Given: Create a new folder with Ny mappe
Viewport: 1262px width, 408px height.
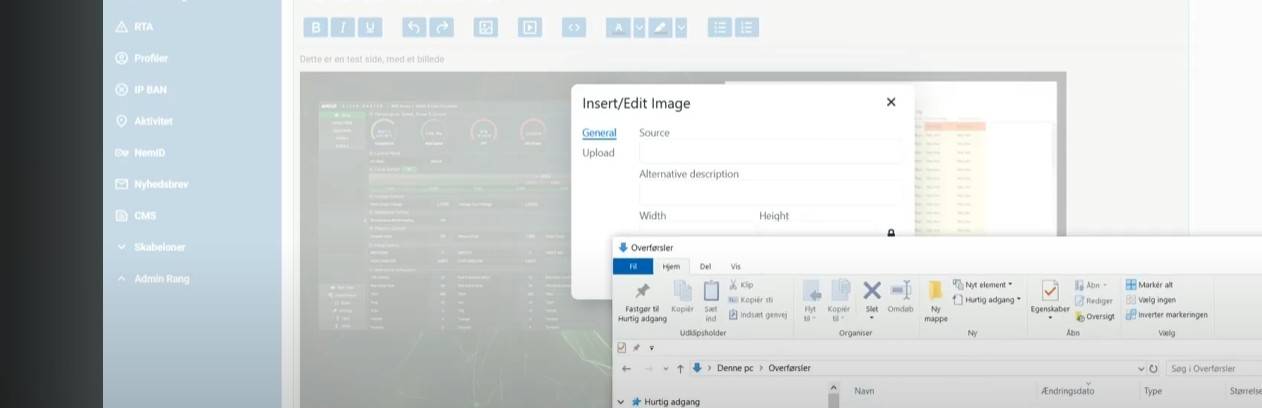Looking at the screenshot, I should (935, 300).
